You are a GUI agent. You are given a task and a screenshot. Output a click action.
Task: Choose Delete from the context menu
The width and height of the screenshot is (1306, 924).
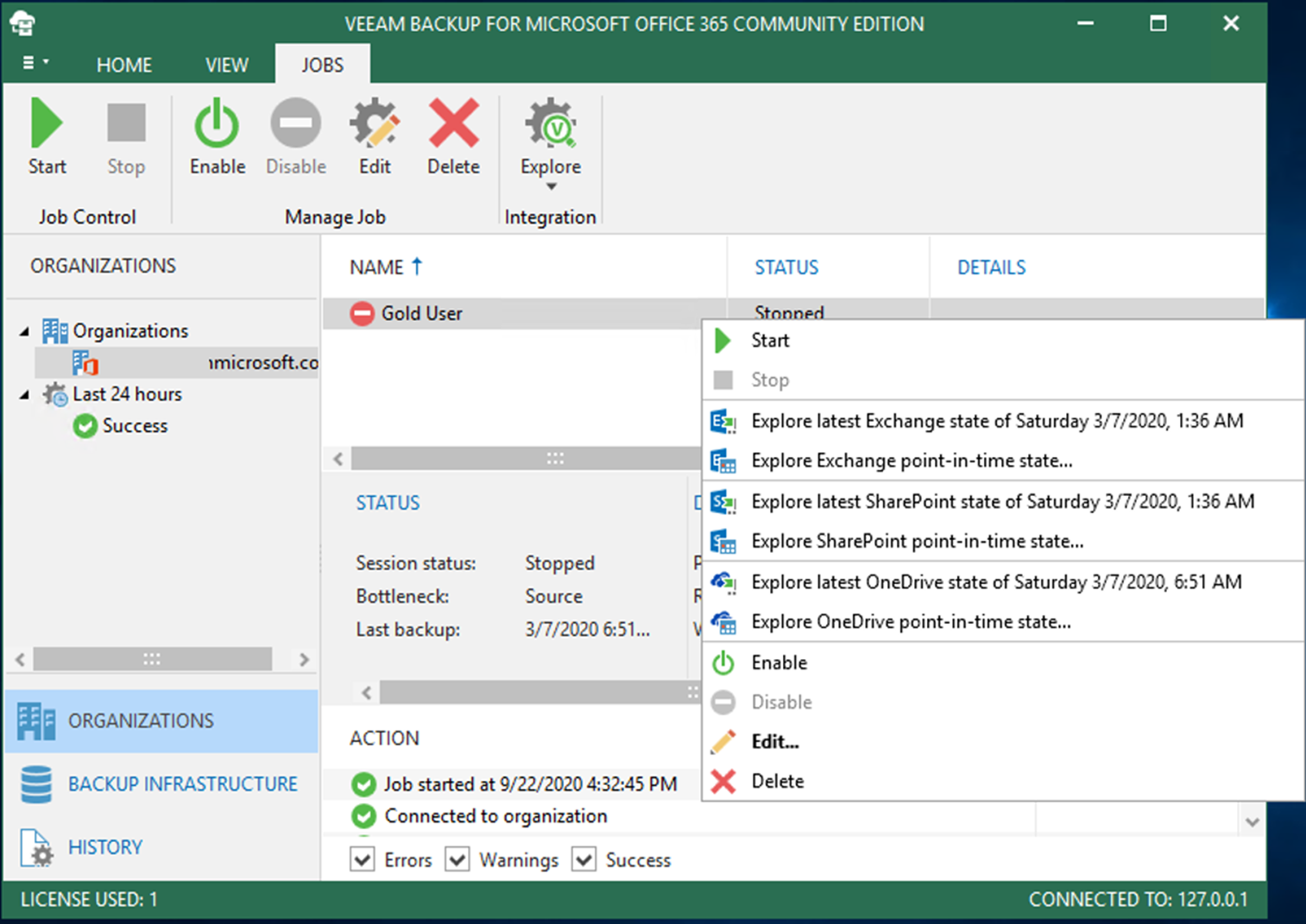pyautogui.click(x=1002, y=781)
